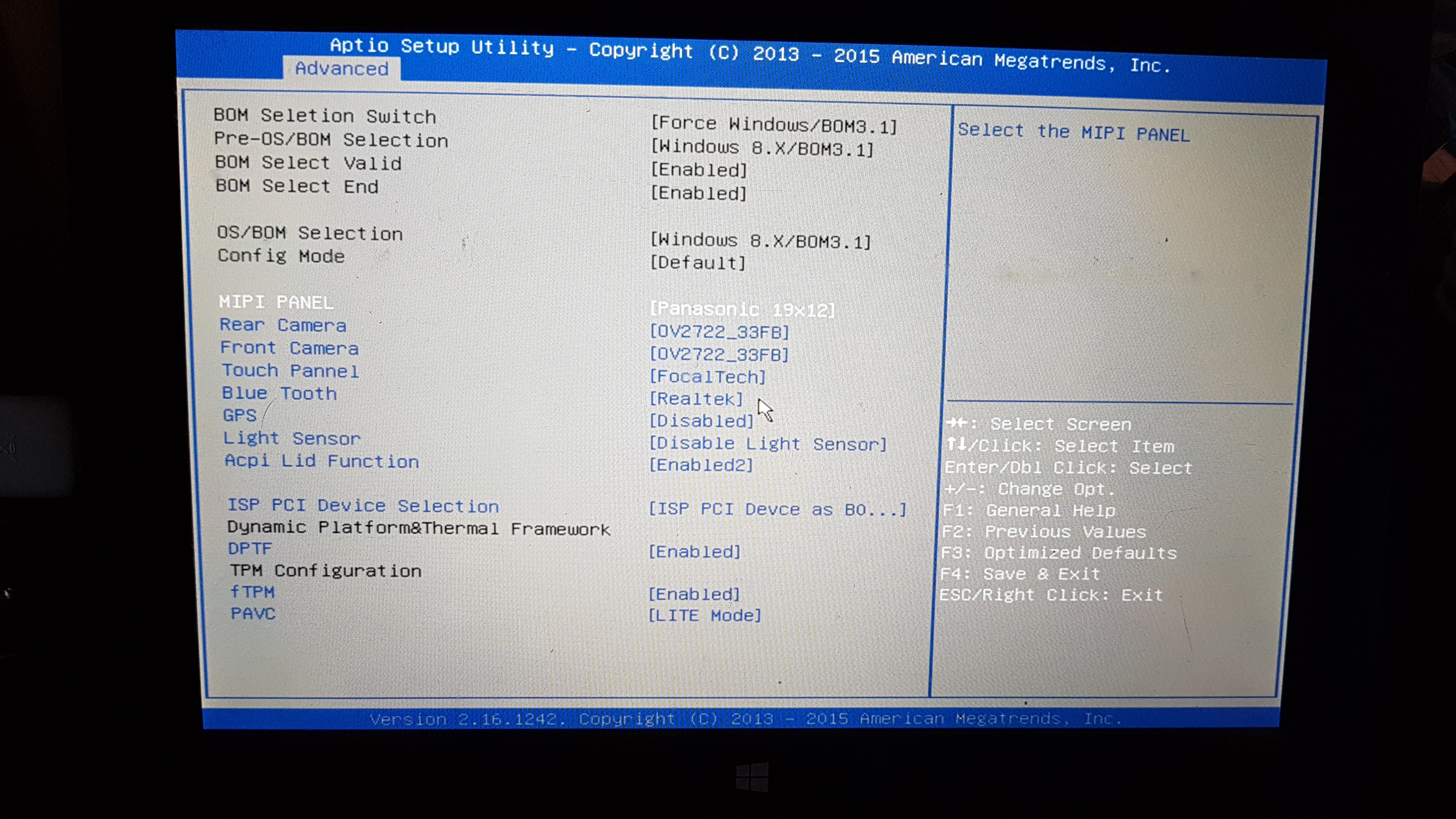Click Config Mode label
Image resolution: width=1456 pixels, height=819 pixels.
pyautogui.click(x=281, y=256)
